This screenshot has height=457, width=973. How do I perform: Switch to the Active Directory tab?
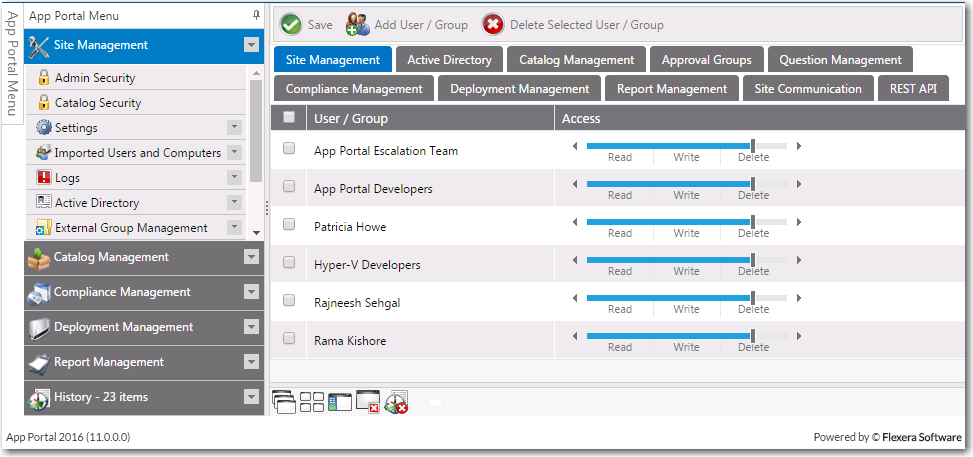(x=449, y=60)
